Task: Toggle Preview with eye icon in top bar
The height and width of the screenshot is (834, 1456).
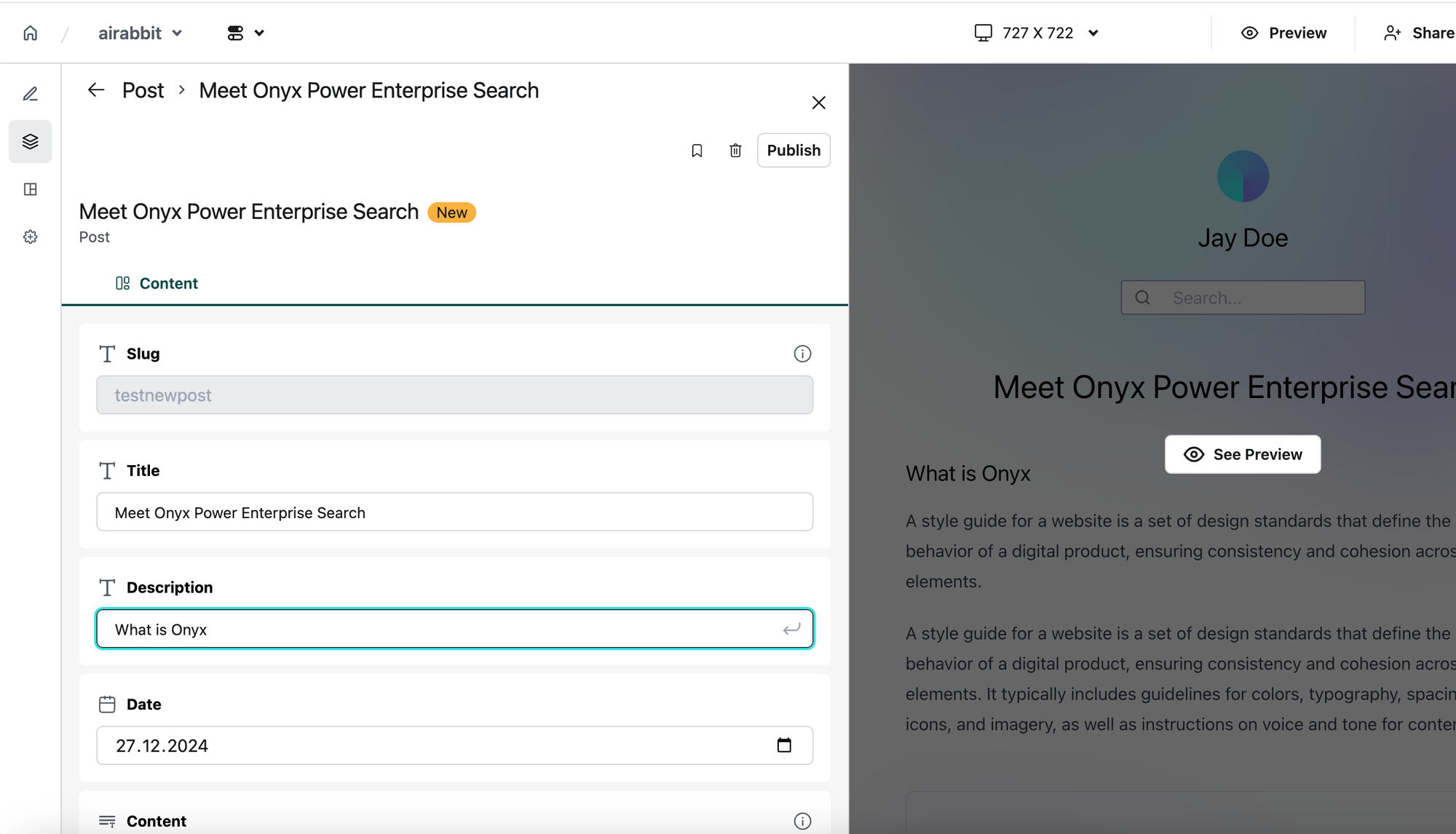Action: pos(1283,33)
